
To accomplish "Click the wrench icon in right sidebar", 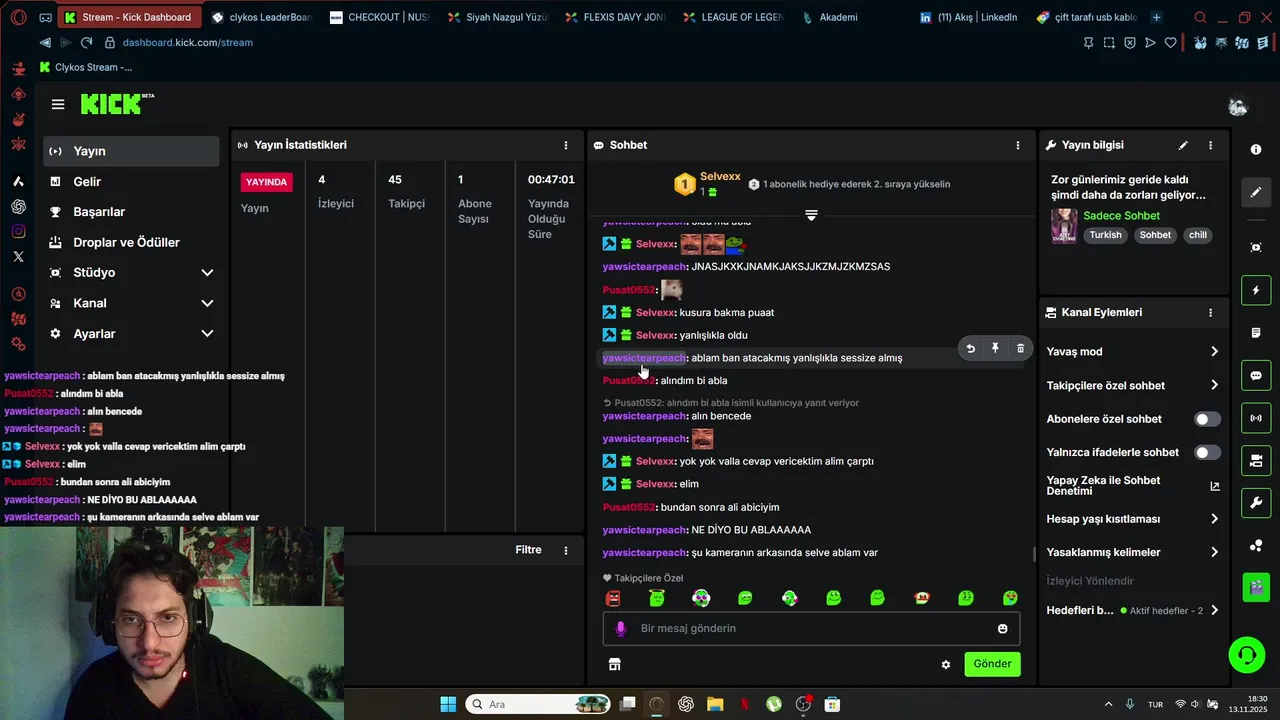I will tap(1256, 503).
